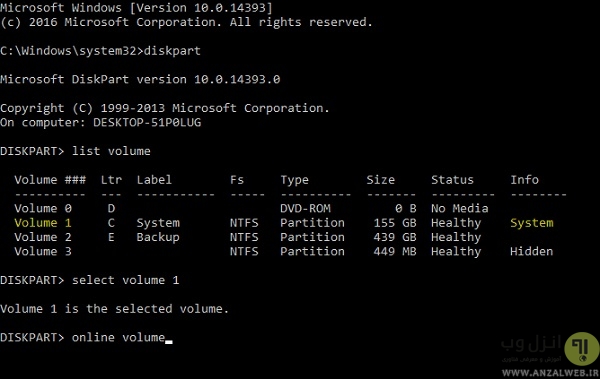Click the 'select volume 1' command
This screenshot has height=379, width=600.
point(126,280)
